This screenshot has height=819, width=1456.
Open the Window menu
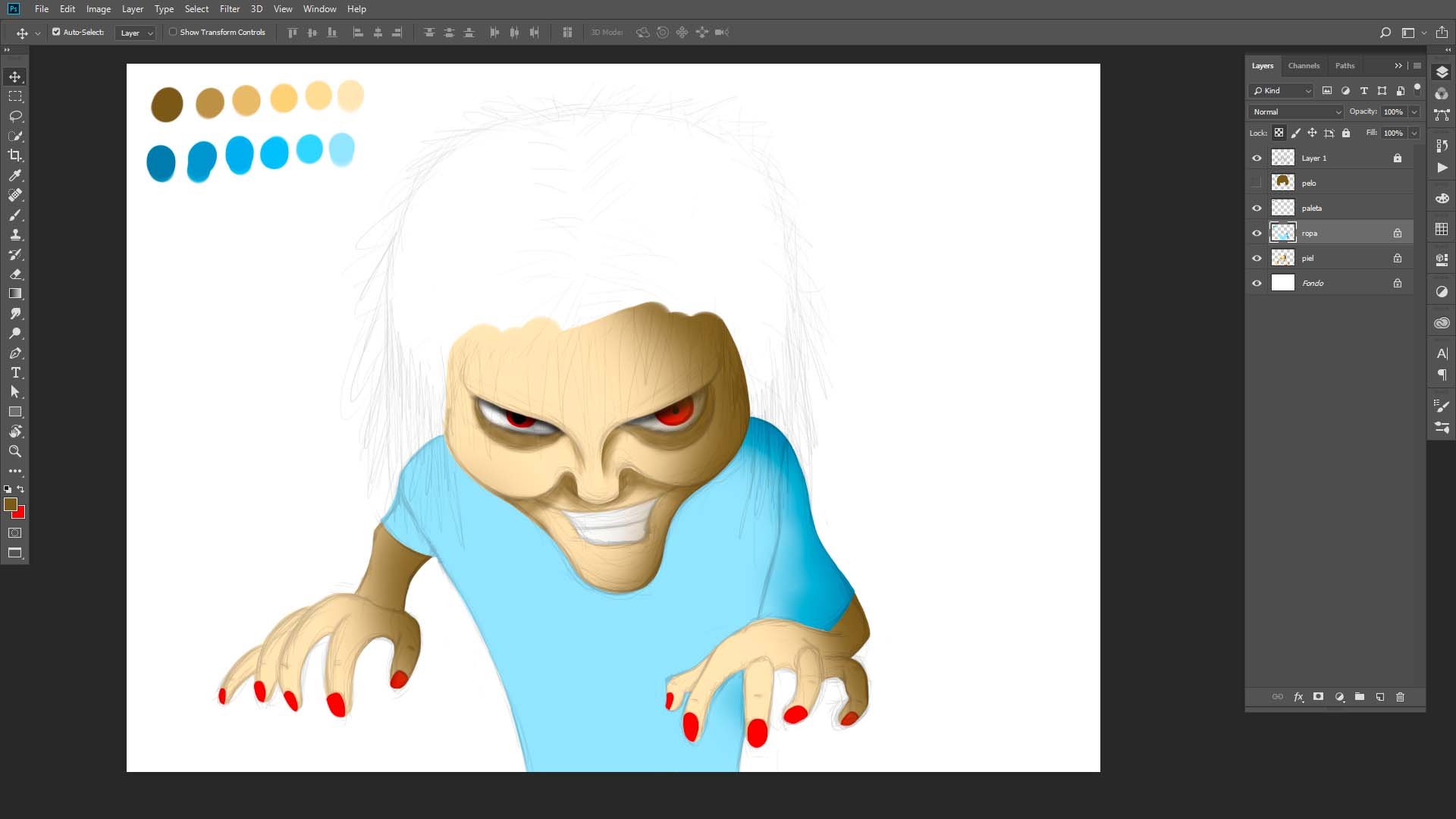319,9
